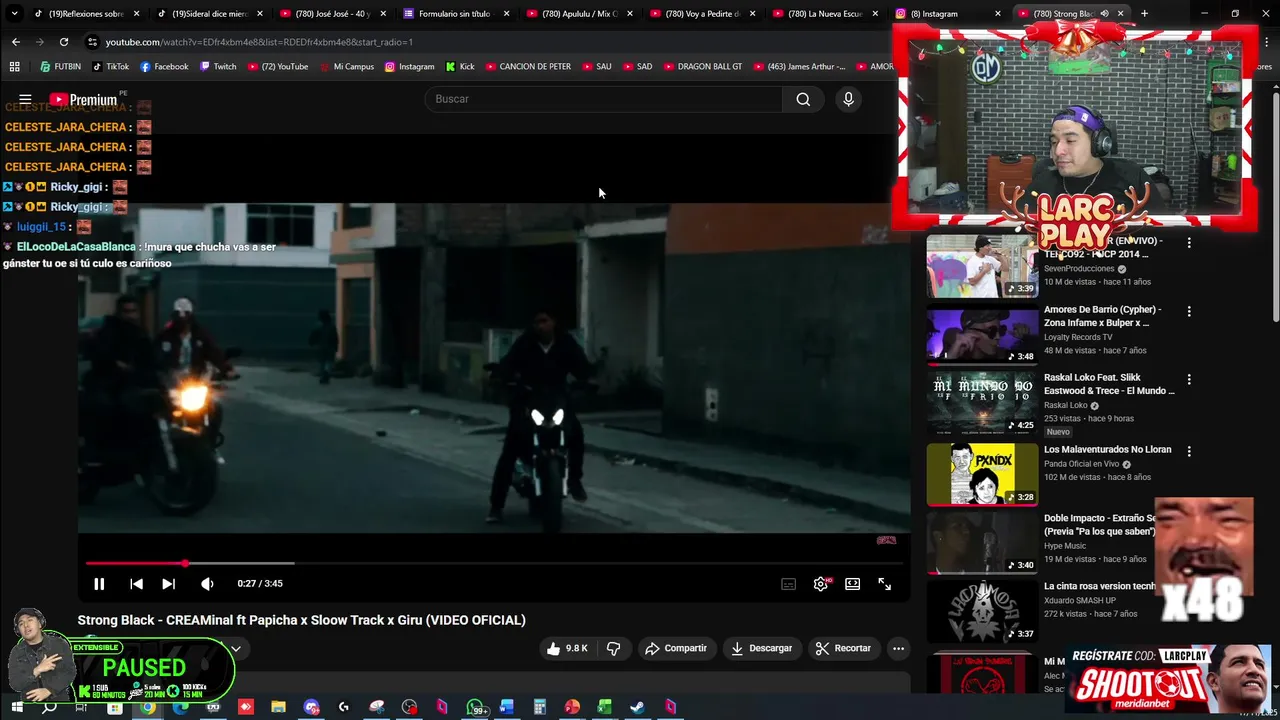Go back with browser back arrow
1280x720 pixels.
[16, 42]
